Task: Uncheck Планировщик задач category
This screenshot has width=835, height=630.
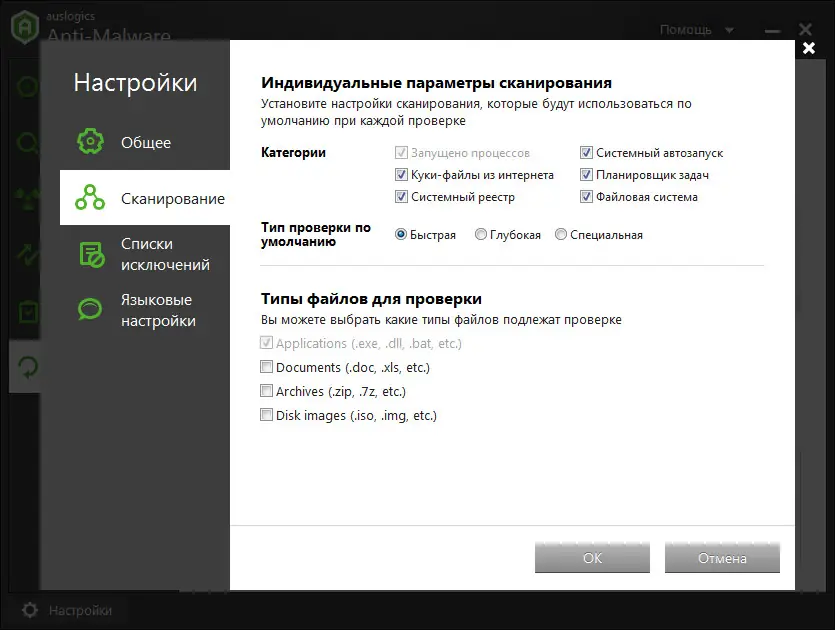Action: tap(586, 175)
